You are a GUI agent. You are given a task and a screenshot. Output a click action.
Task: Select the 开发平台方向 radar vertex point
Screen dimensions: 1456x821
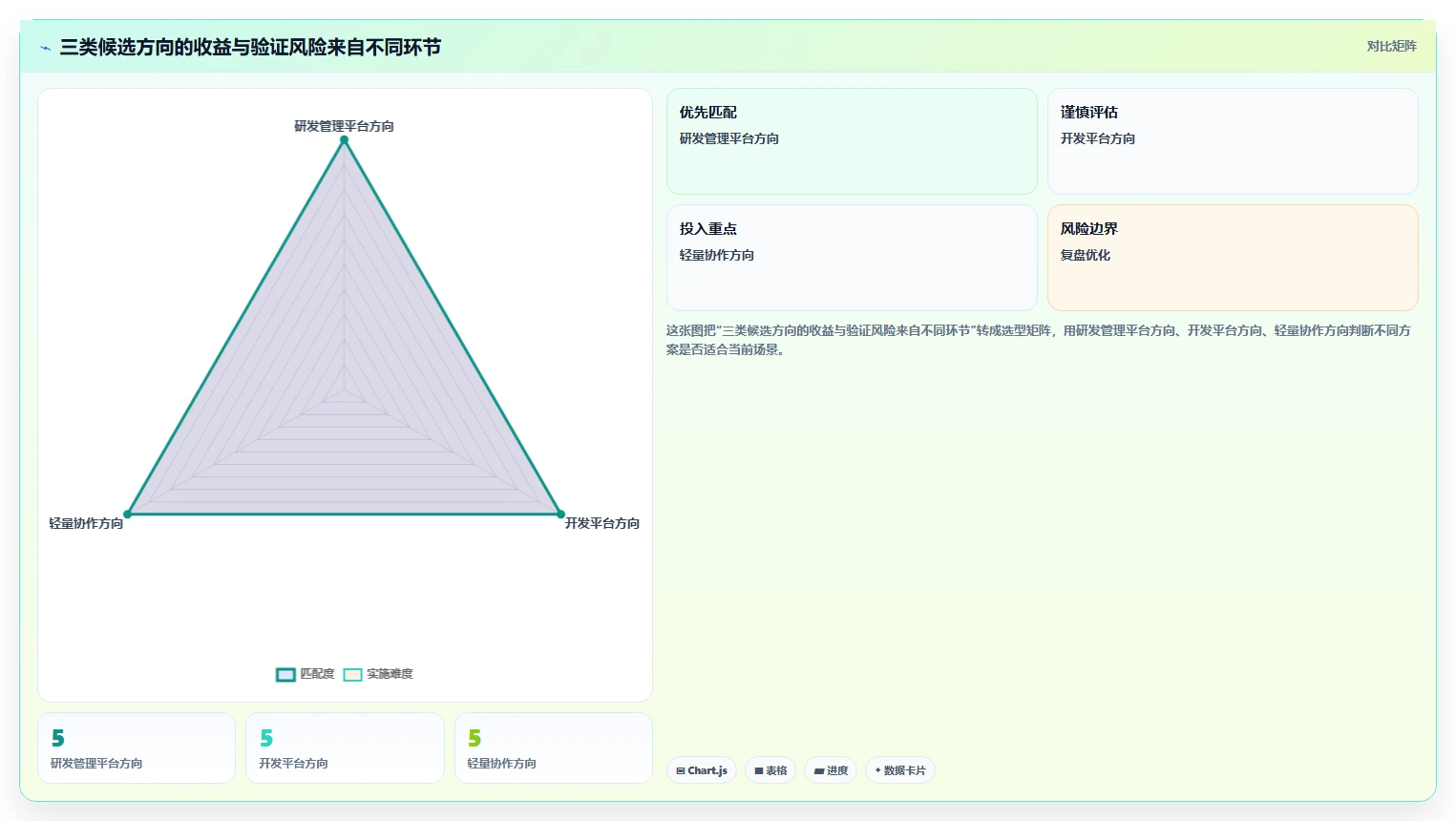point(560,515)
